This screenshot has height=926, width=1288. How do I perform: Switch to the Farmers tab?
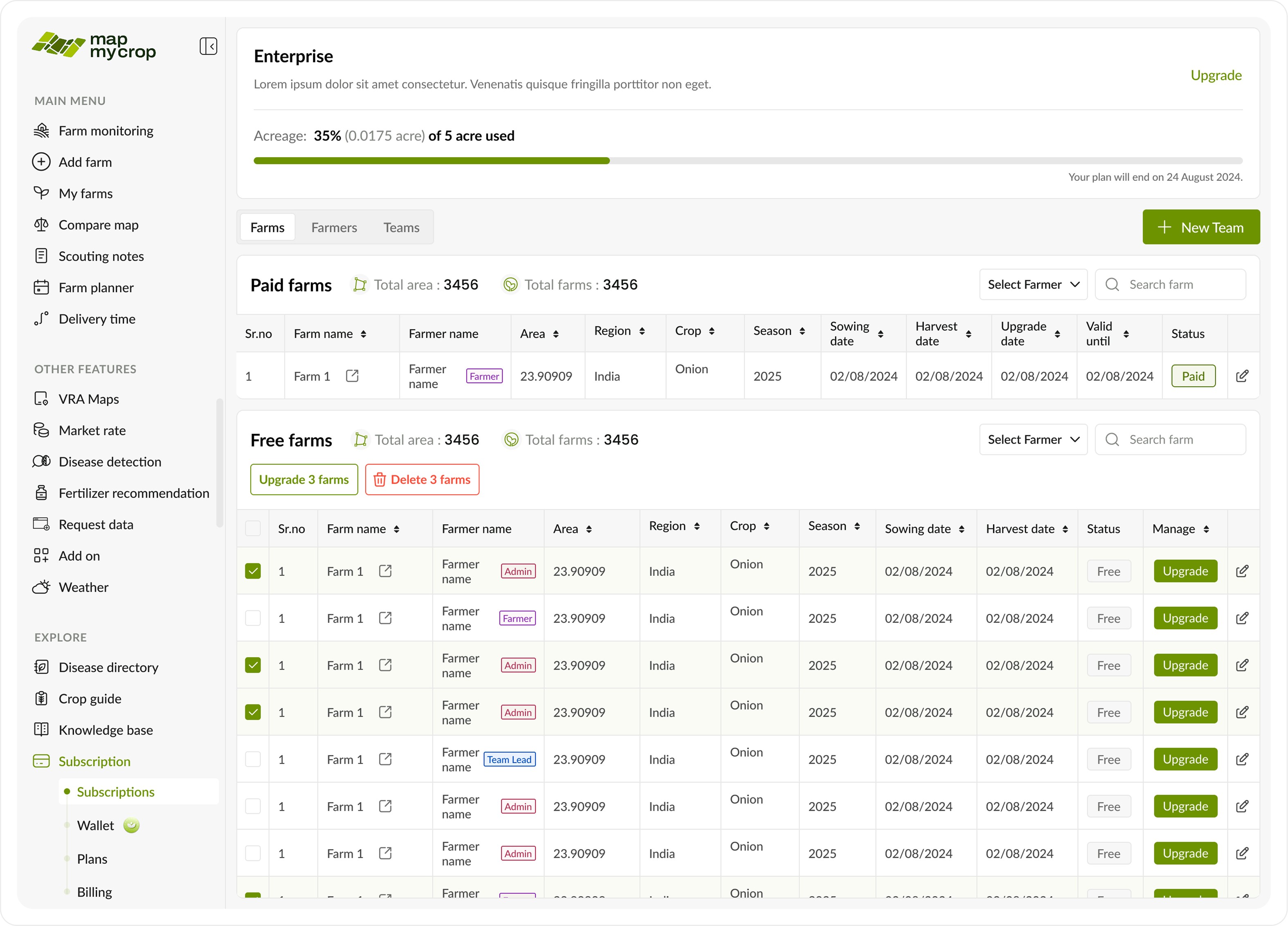[334, 228]
